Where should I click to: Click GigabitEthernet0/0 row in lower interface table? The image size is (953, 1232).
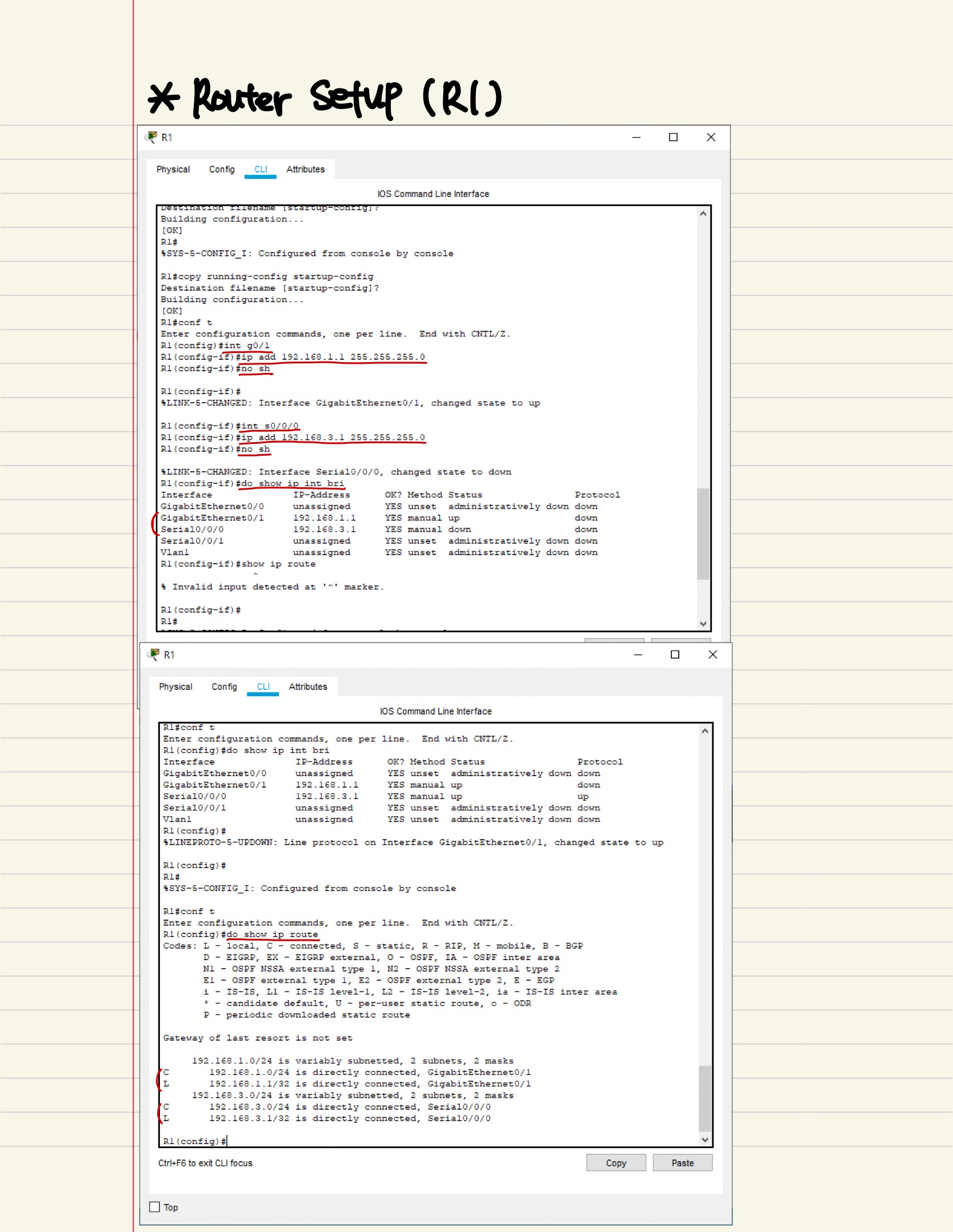(x=382, y=773)
